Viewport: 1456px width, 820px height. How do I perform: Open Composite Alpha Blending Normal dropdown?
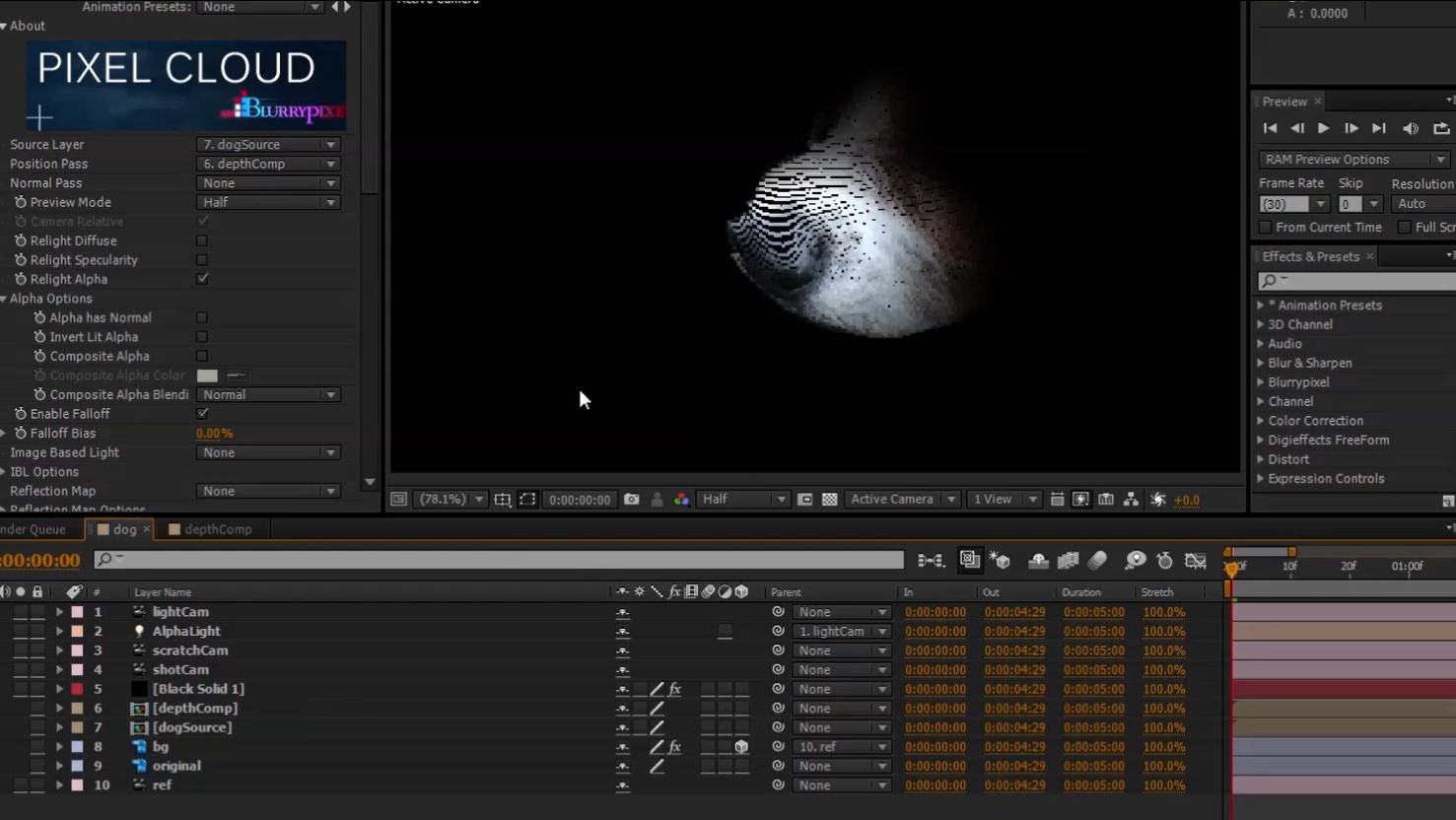pyautogui.click(x=268, y=394)
